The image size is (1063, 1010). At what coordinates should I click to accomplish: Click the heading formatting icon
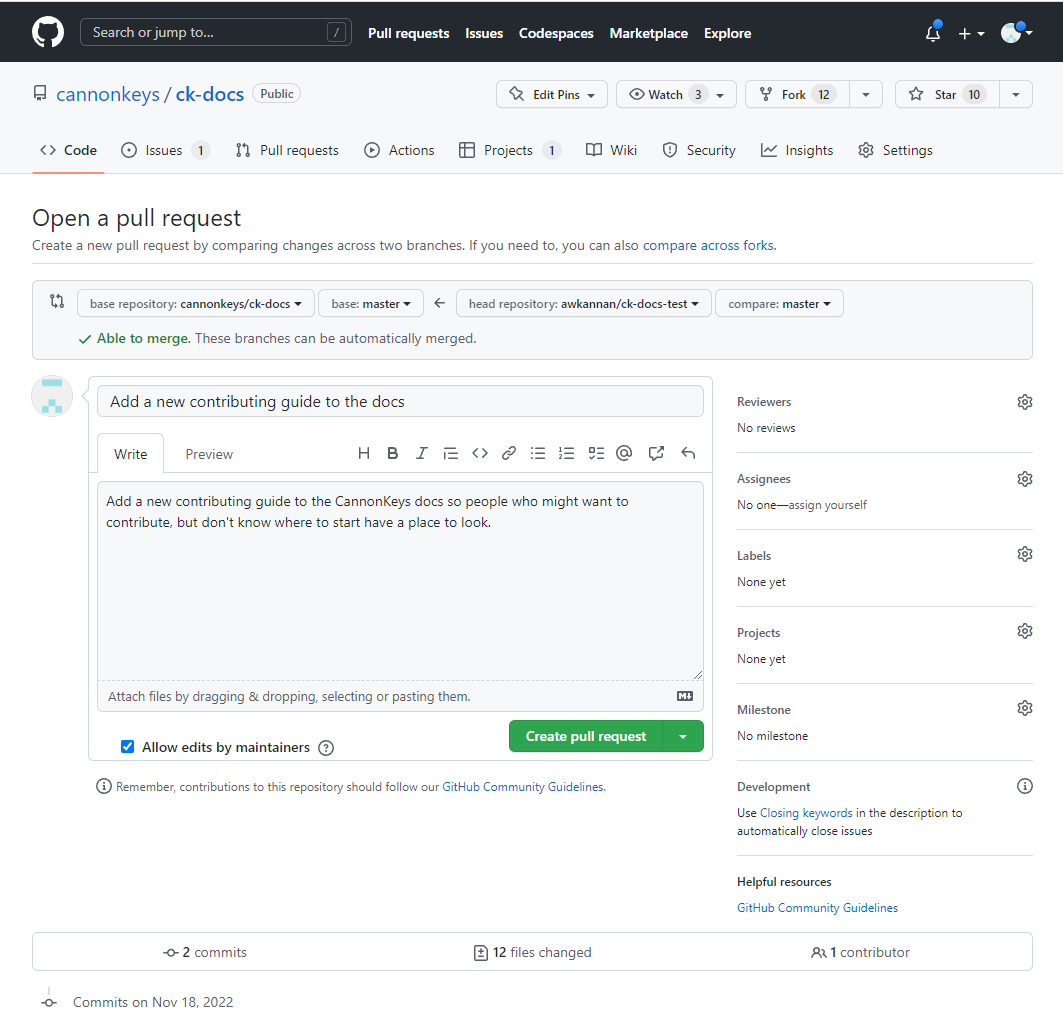pyautogui.click(x=364, y=453)
